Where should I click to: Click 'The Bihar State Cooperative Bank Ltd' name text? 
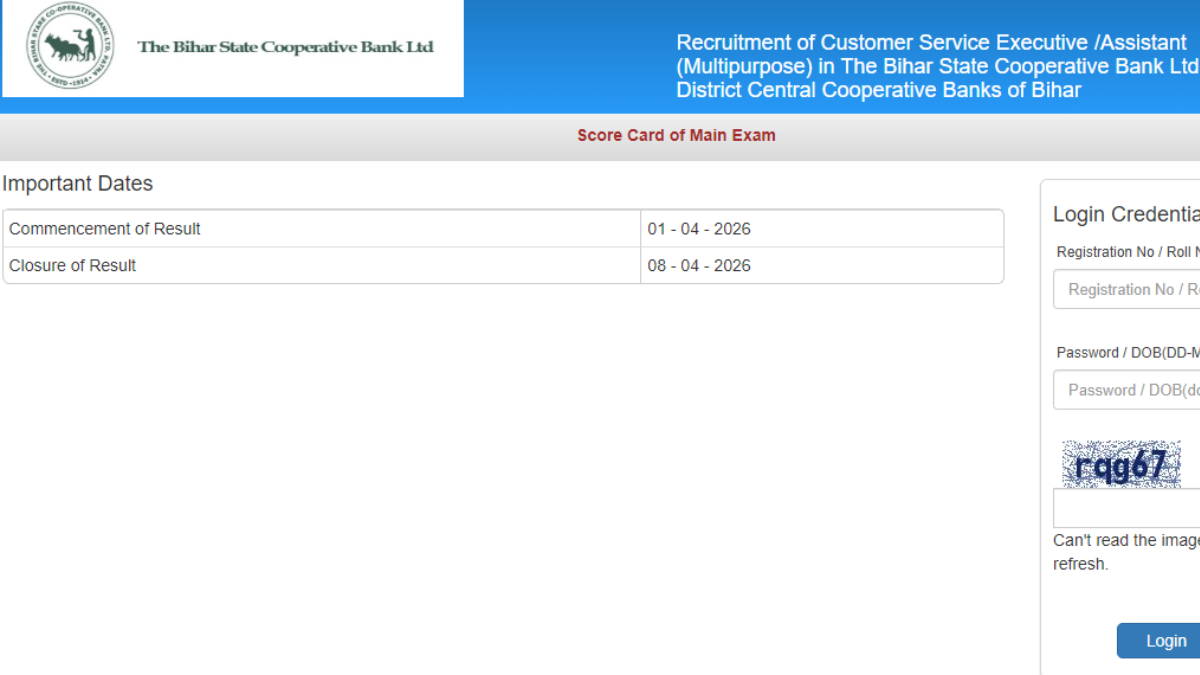coord(285,47)
